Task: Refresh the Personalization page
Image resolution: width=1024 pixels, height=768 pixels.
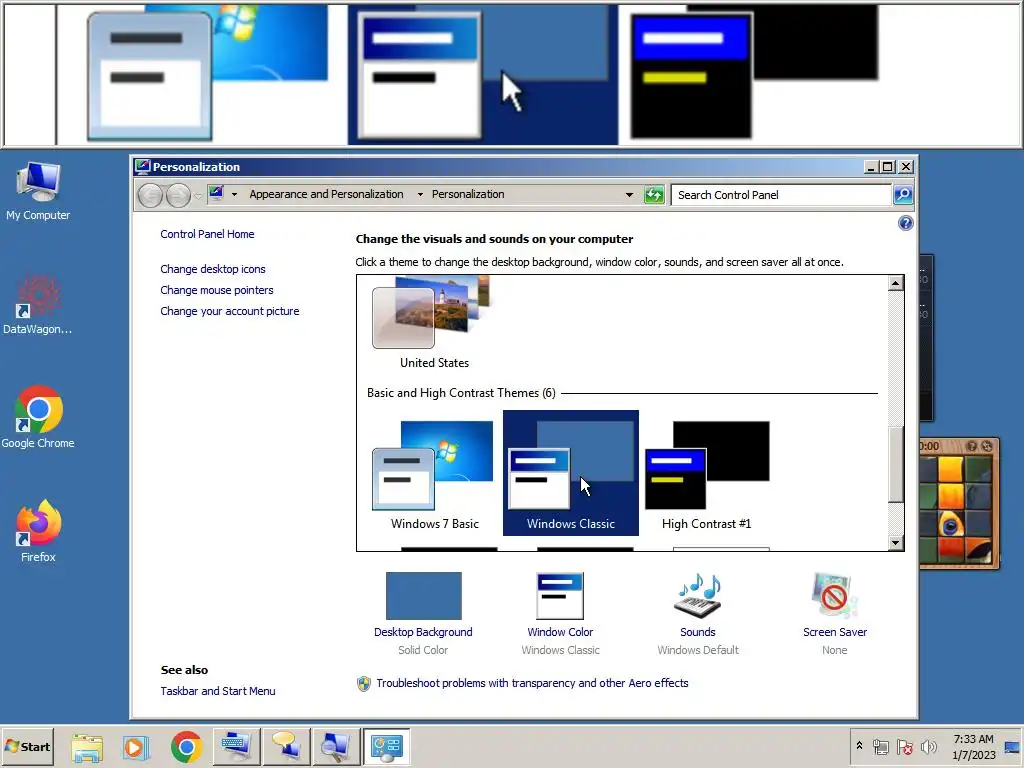Action: coord(654,195)
